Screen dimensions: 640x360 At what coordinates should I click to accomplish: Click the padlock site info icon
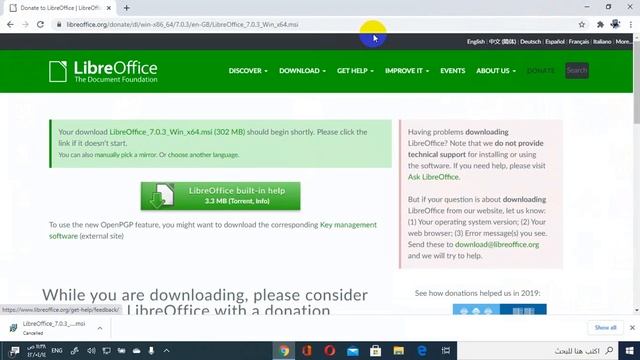pyautogui.click(x=59, y=24)
